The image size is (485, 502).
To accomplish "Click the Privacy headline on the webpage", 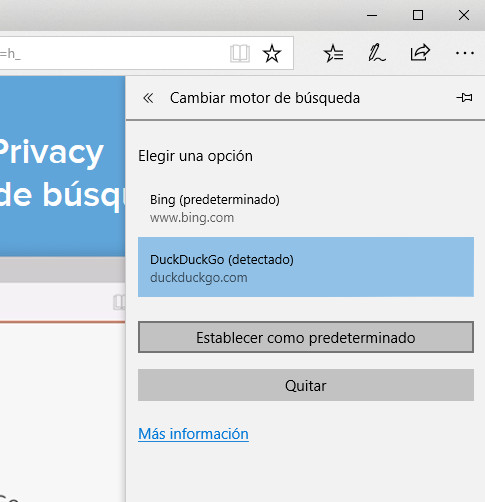I will (x=51, y=152).
